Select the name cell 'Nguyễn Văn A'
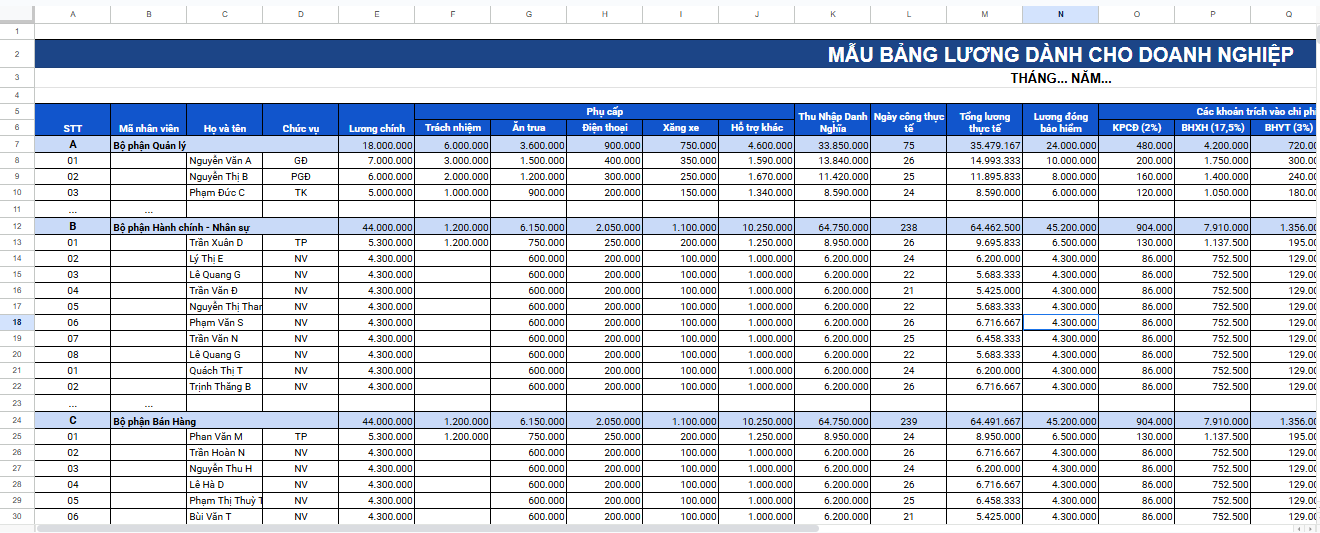This screenshot has width=1320, height=533. pos(224,161)
